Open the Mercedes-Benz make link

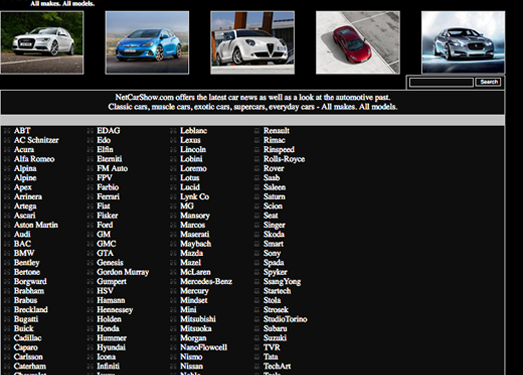(x=206, y=282)
